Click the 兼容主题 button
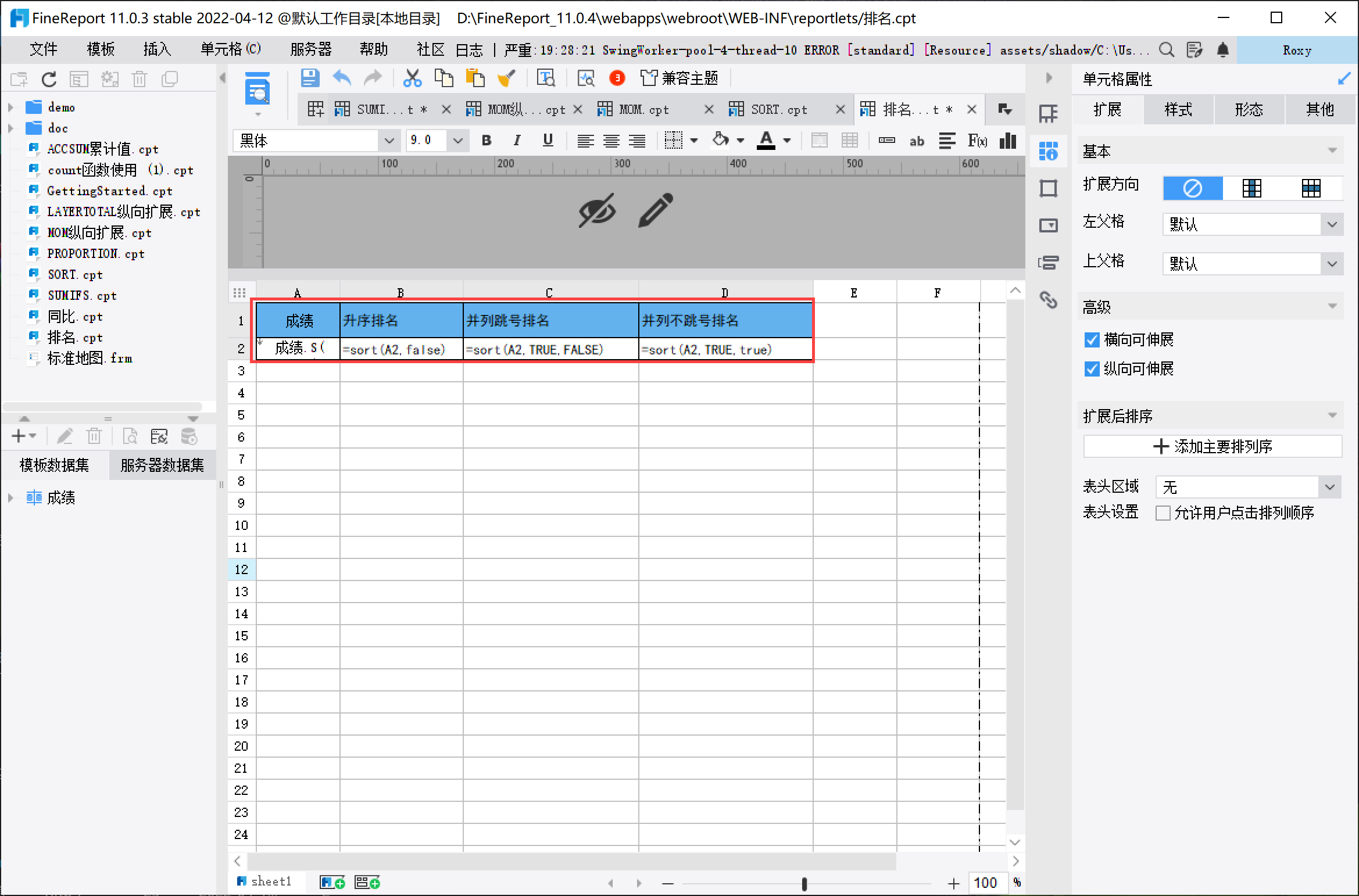 679,78
